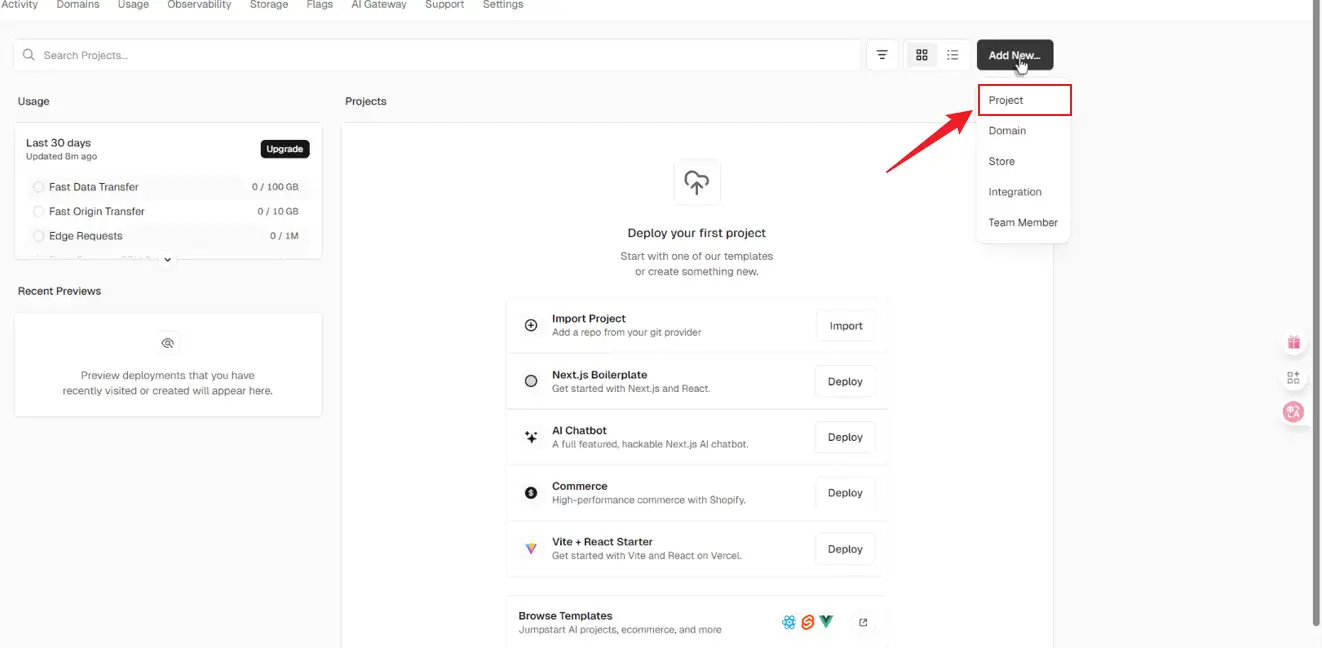Click the Vue logo in Browse Templates

tap(826, 622)
